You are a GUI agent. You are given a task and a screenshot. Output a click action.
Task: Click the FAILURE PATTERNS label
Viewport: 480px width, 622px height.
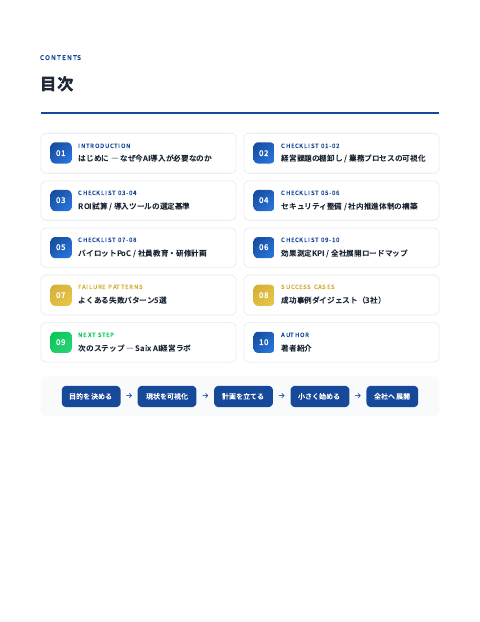(110, 287)
